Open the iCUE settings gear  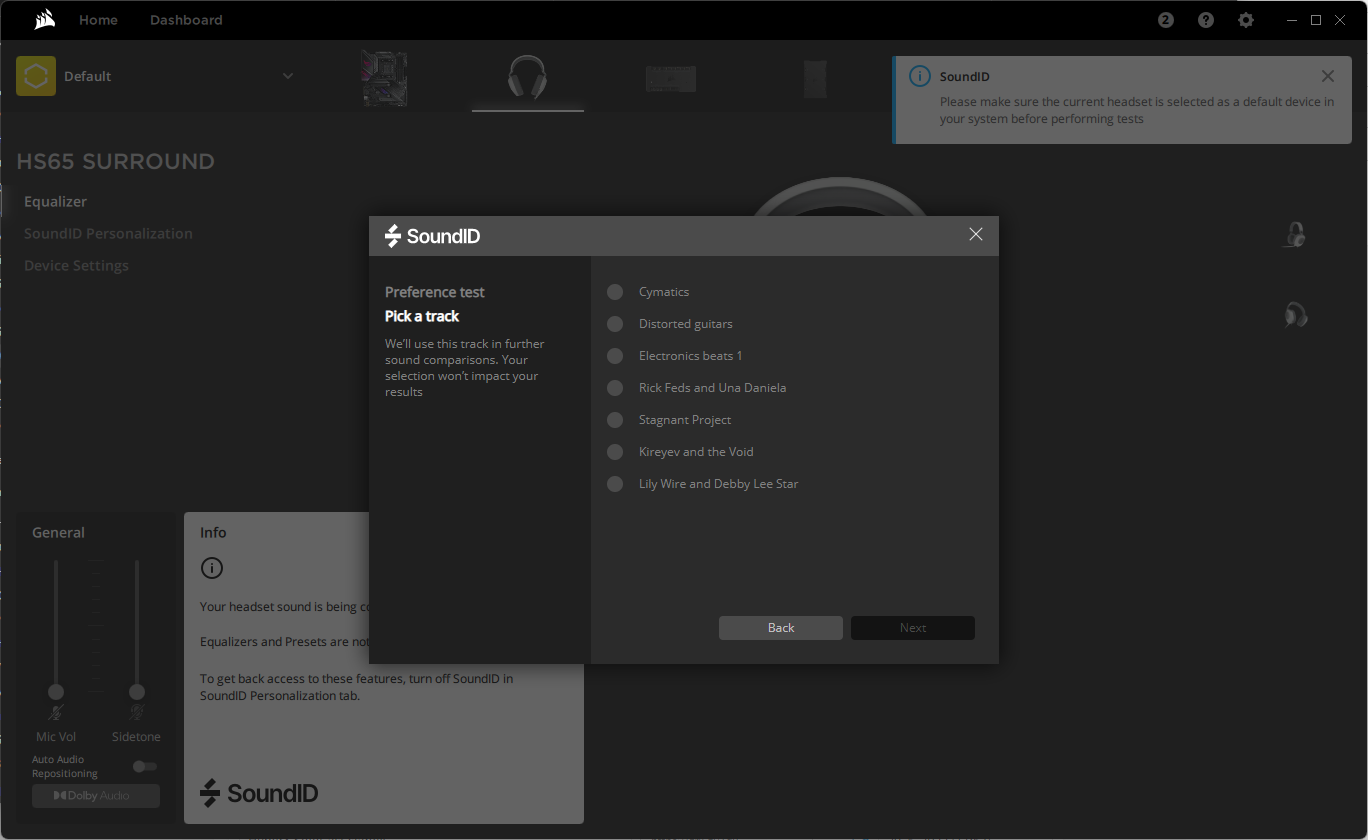(1246, 20)
